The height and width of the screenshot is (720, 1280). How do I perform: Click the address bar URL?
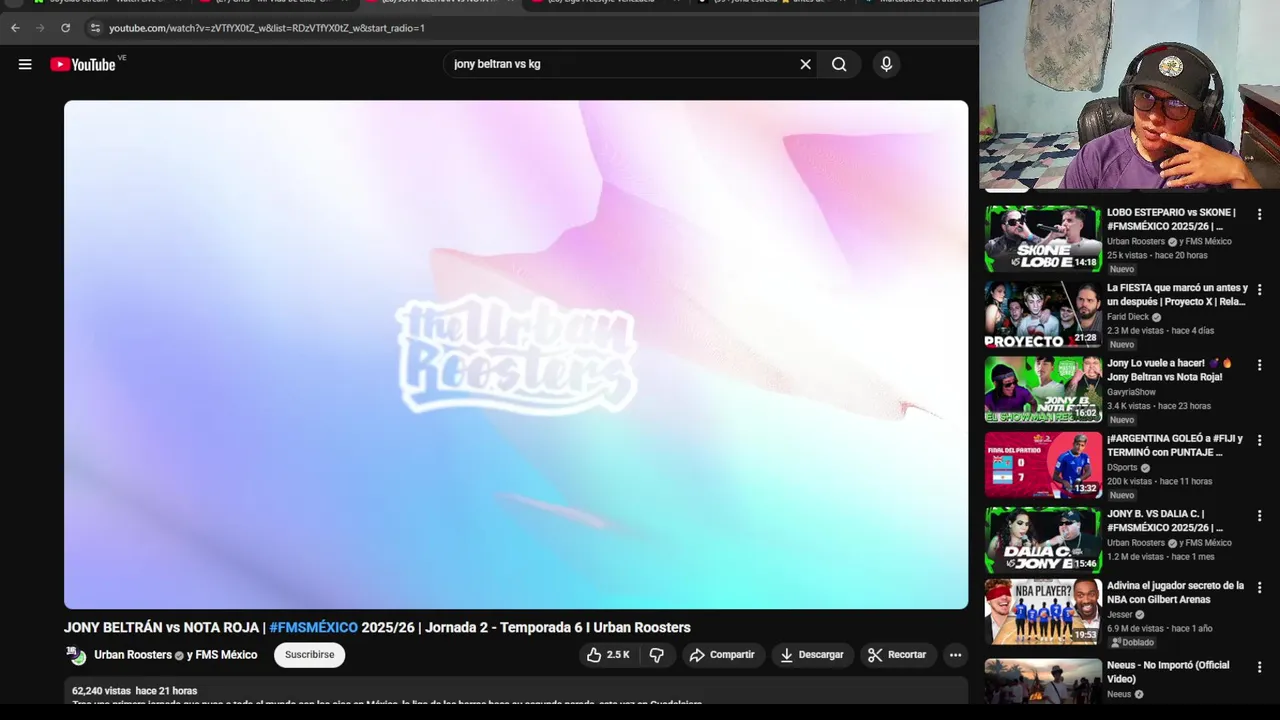tap(267, 28)
